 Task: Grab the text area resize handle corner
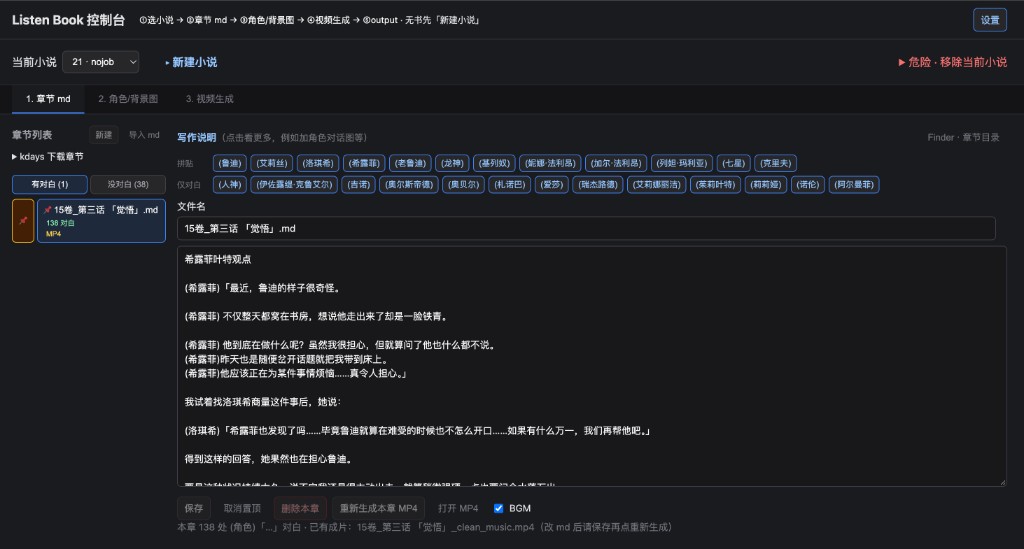point(1002,482)
